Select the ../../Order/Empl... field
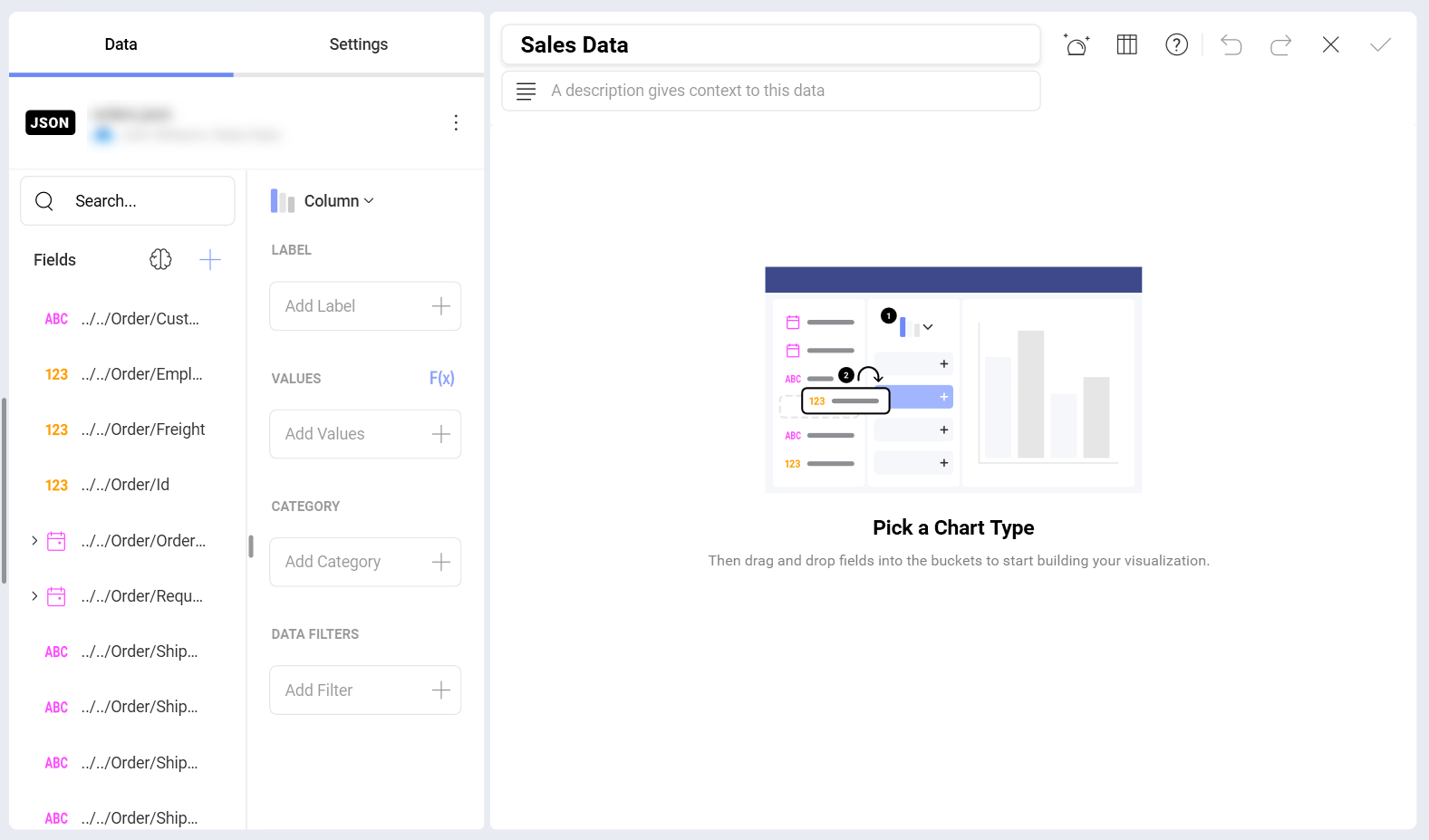The height and width of the screenshot is (840, 1429). [x=128, y=374]
